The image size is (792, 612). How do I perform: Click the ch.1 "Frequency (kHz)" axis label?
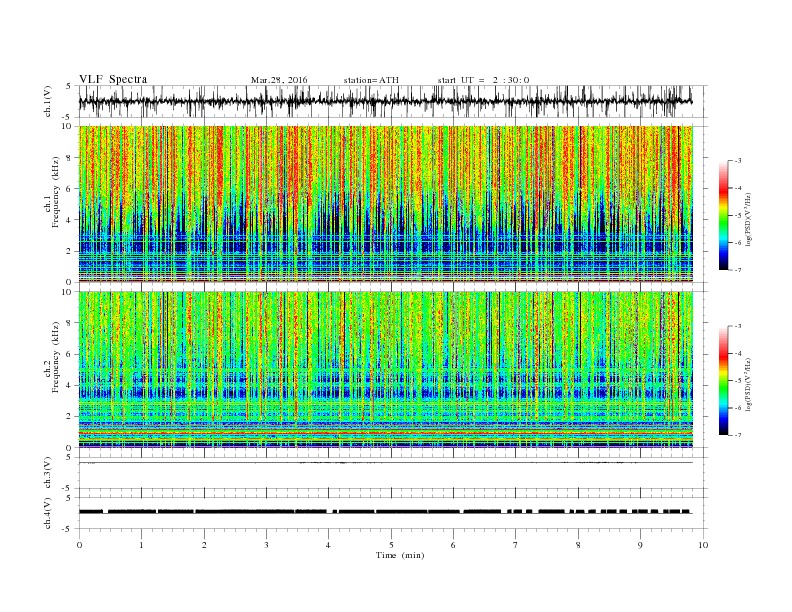coord(56,192)
